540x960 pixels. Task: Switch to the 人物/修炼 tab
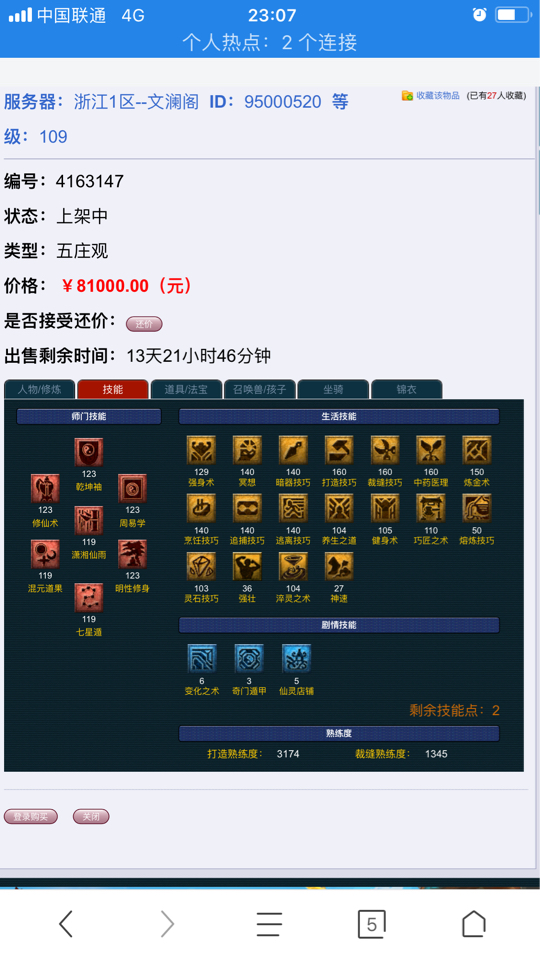click(x=40, y=389)
